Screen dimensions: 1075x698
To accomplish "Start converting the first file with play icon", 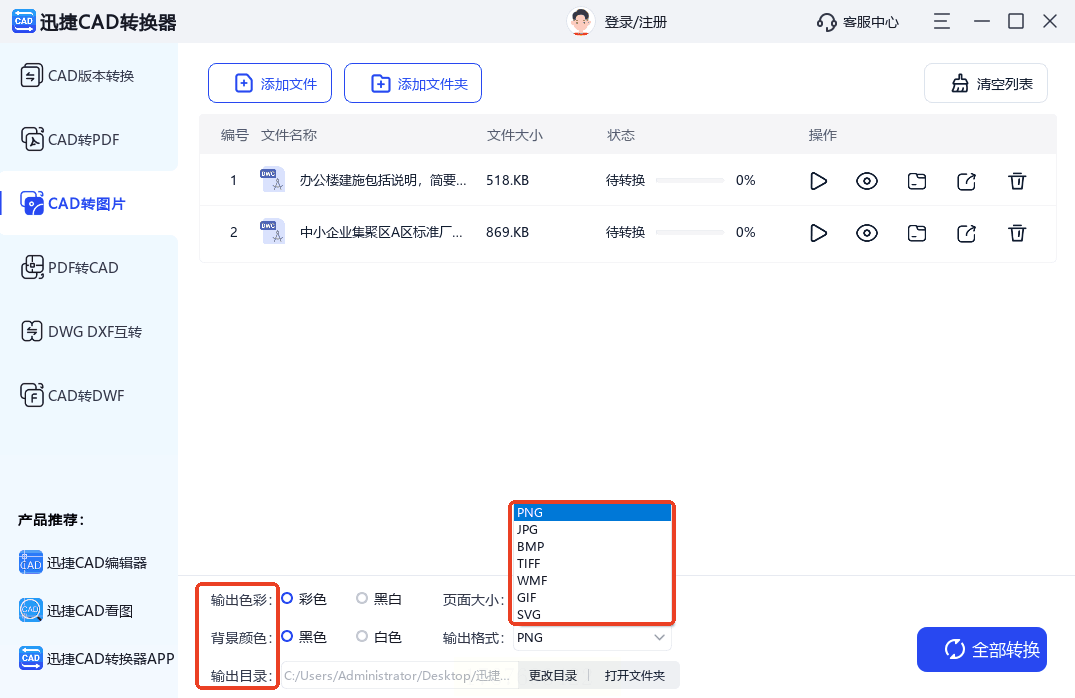I will coord(818,181).
